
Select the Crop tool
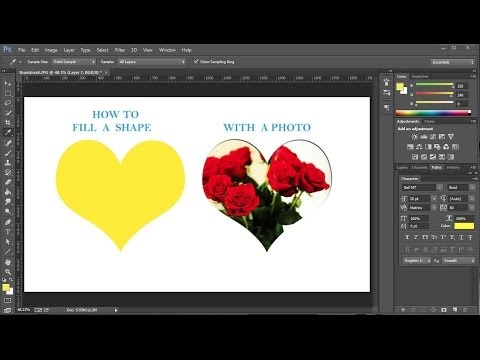tap(8, 123)
